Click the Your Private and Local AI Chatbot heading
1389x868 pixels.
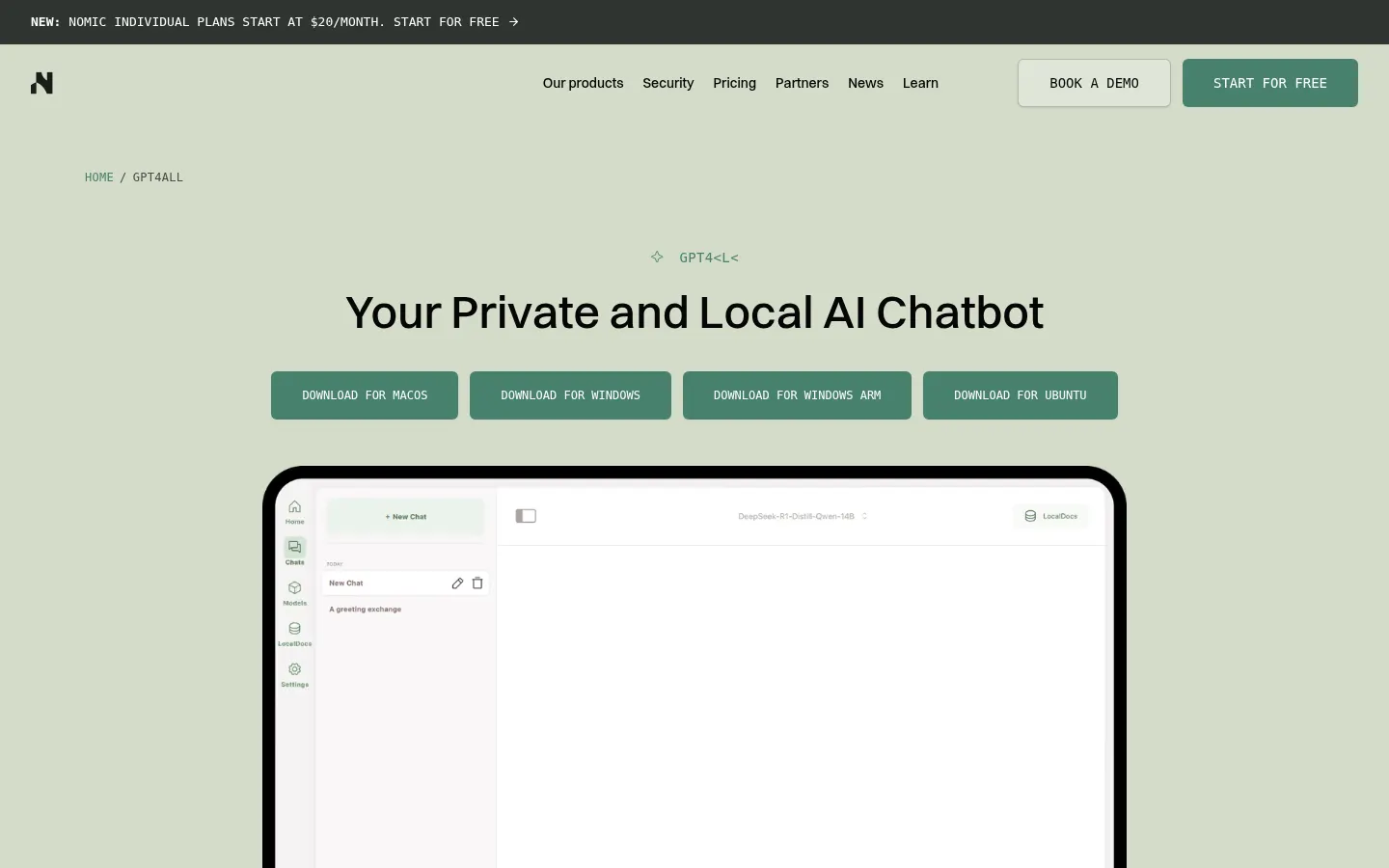(694, 312)
